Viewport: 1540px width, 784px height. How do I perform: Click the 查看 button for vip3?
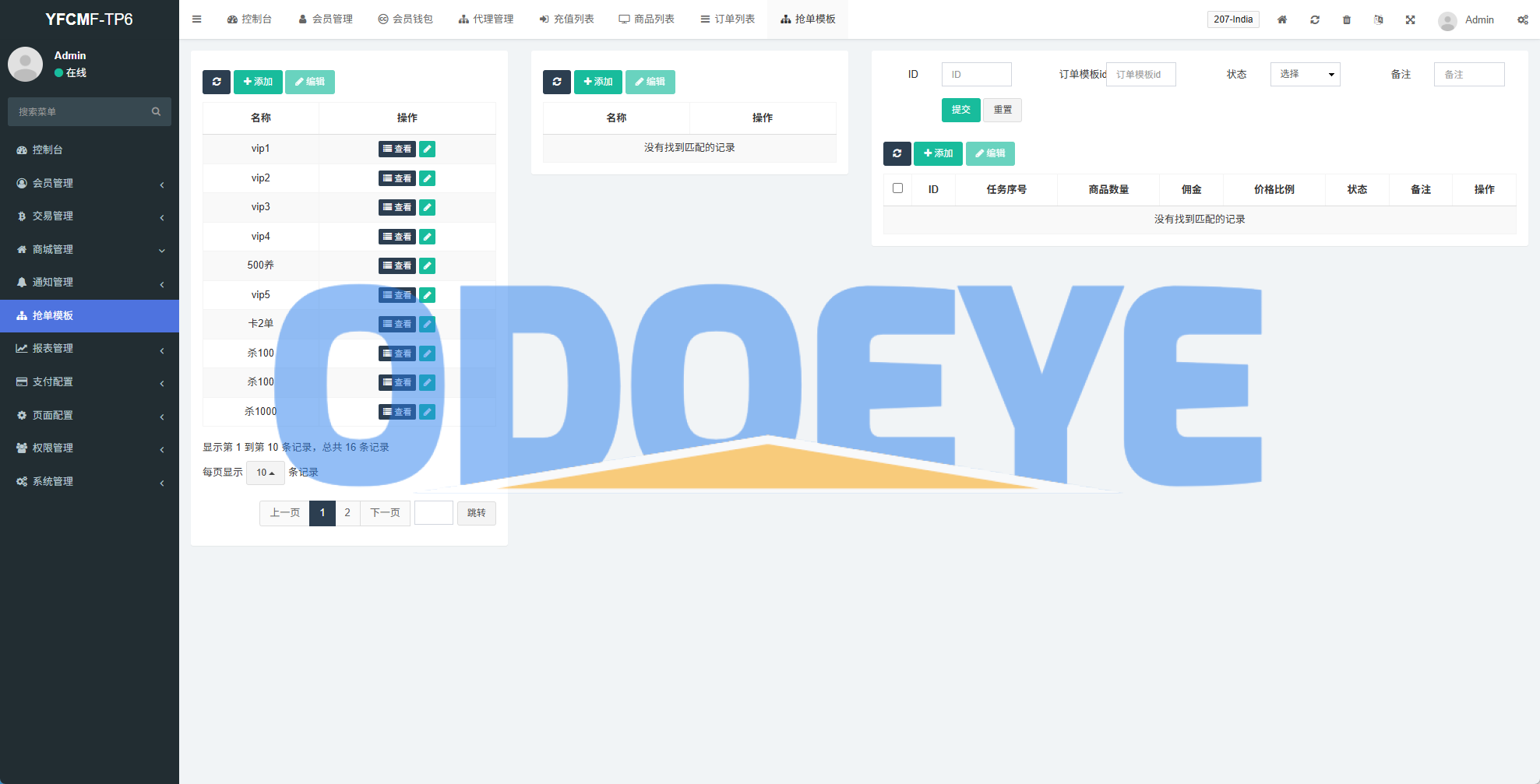click(x=397, y=207)
